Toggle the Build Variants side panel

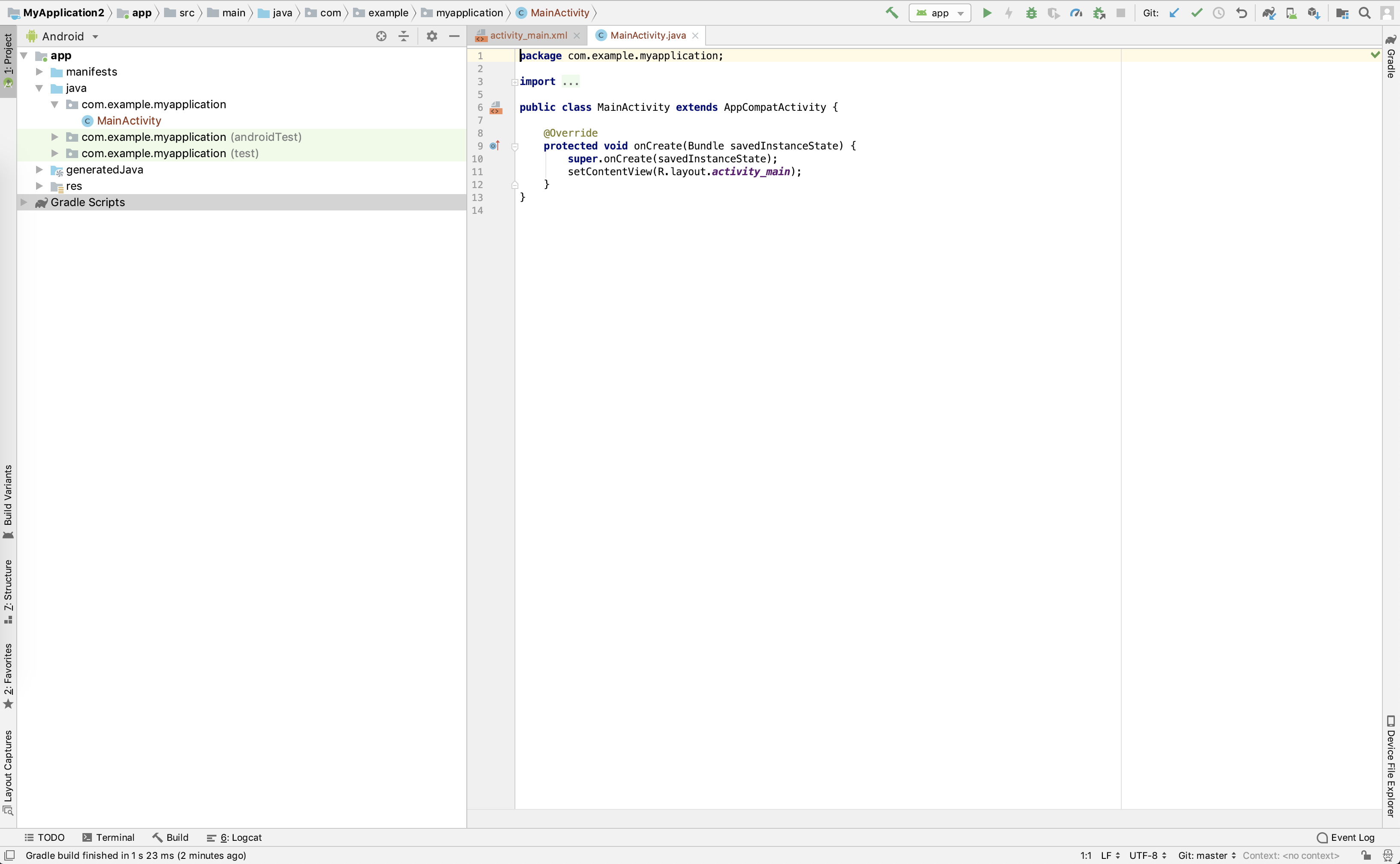(x=8, y=501)
